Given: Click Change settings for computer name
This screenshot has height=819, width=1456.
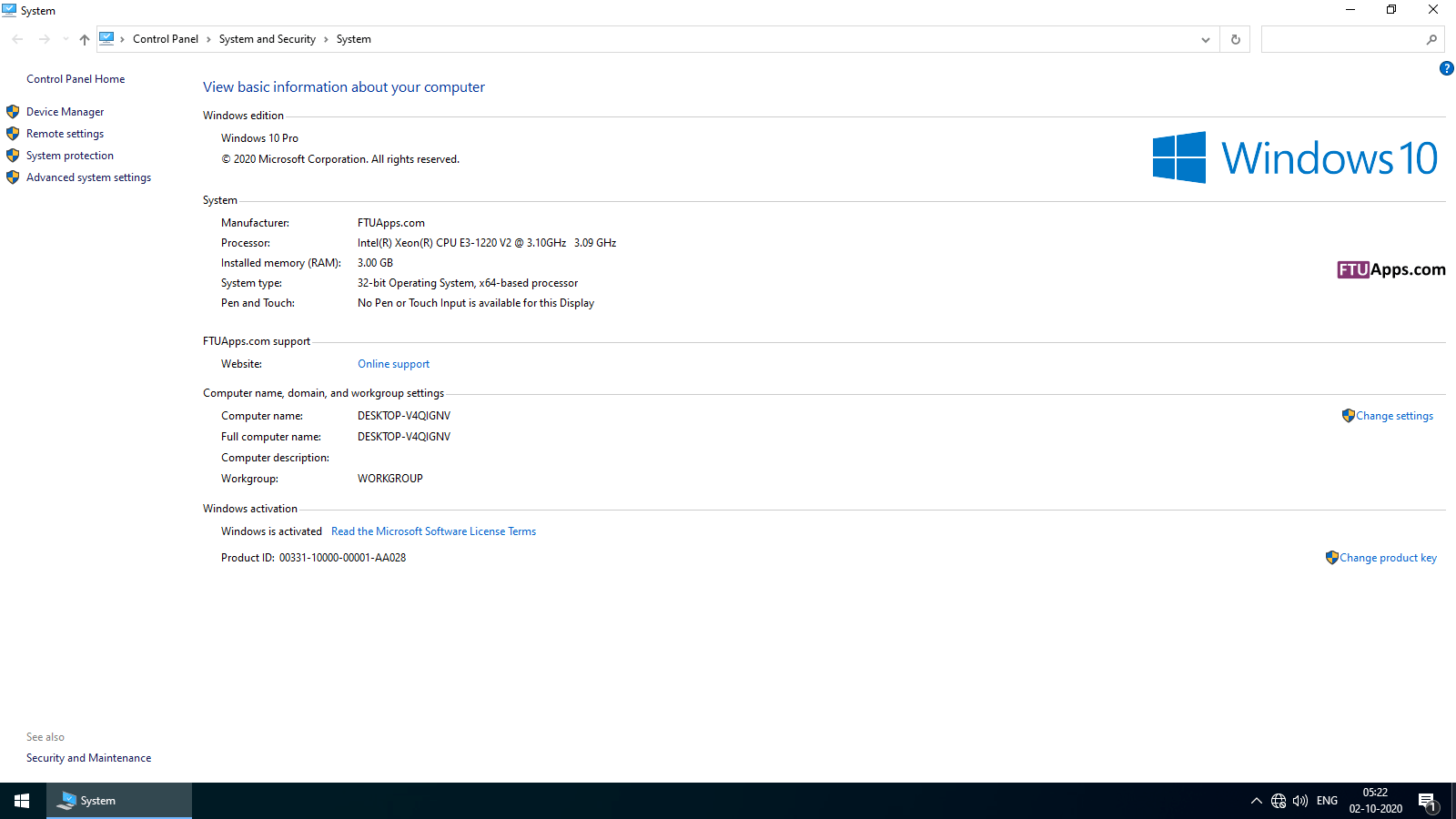Looking at the screenshot, I should coord(1395,416).
